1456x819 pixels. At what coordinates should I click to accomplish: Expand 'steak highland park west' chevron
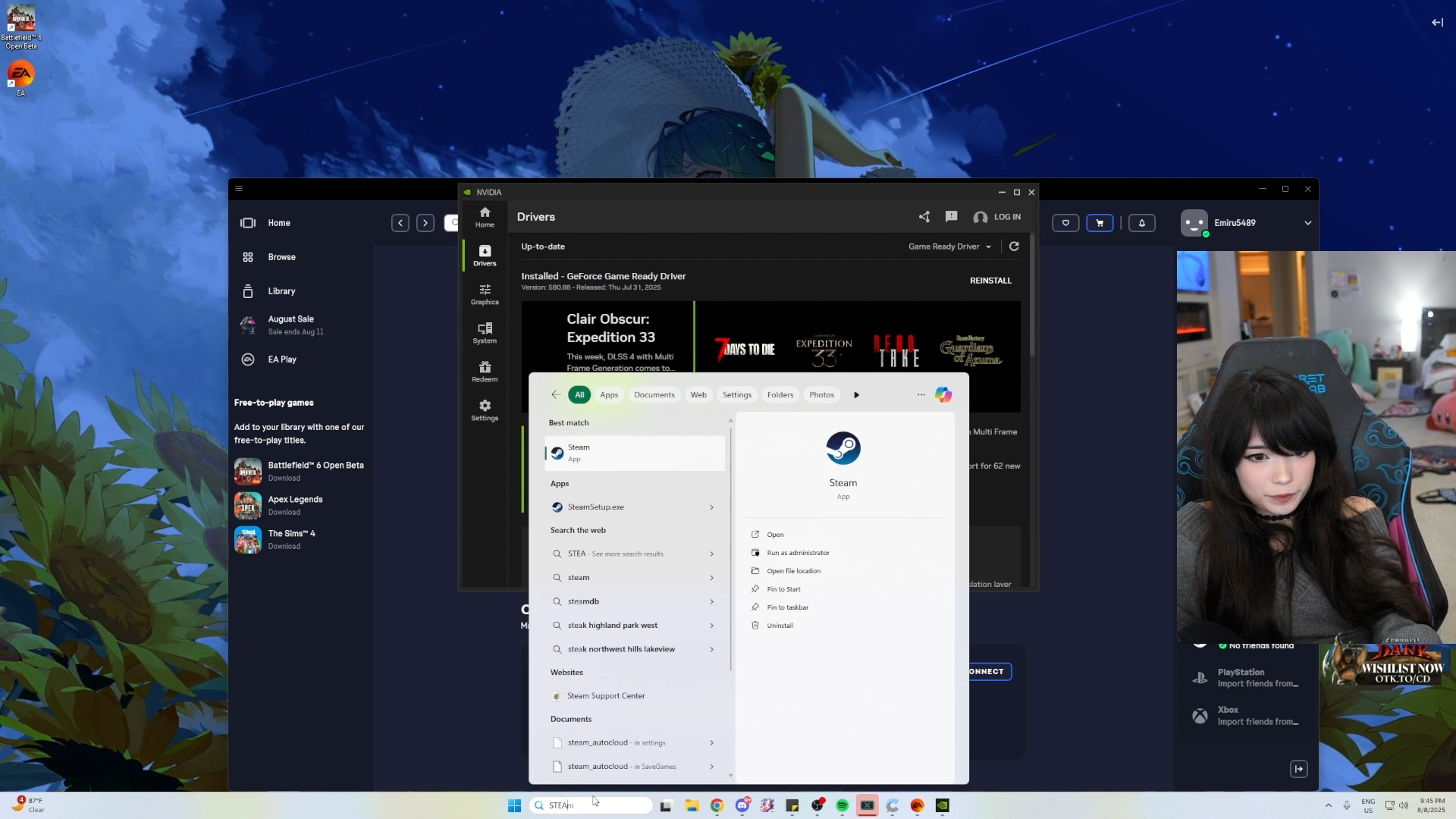pyautogui.click(x=711, y=626)
